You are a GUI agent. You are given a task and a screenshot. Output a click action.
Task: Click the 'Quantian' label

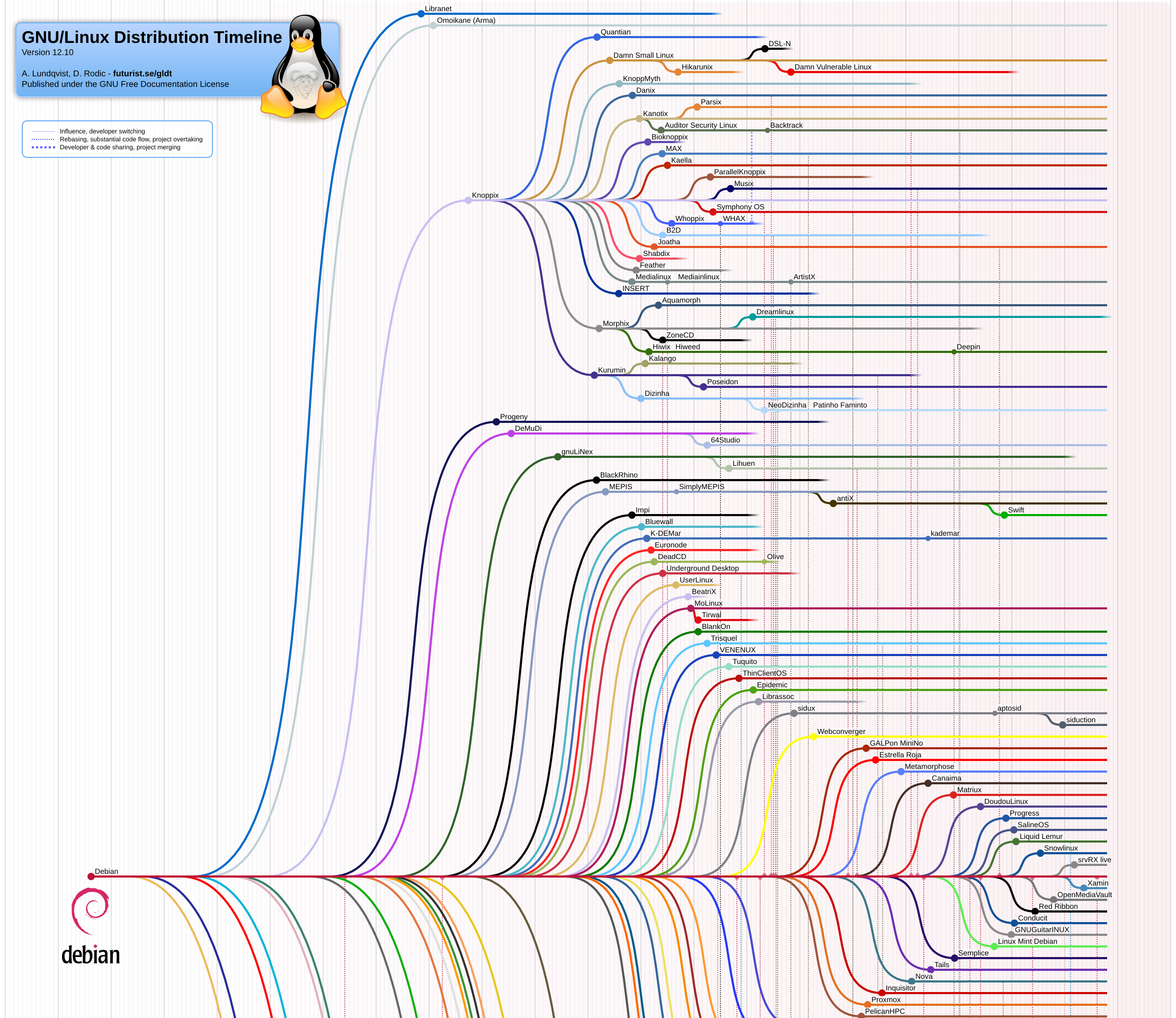point(616,32)
